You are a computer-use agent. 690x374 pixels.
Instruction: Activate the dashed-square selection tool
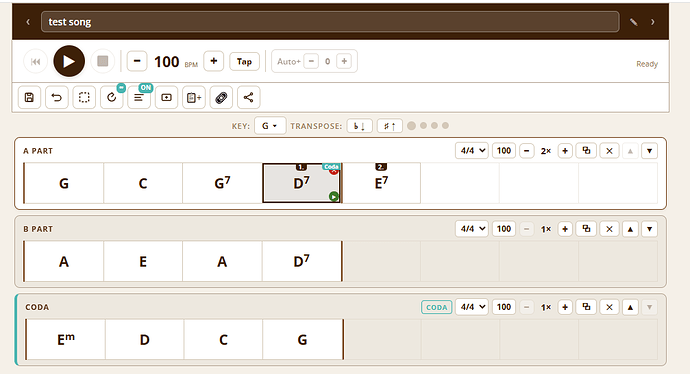84,97
